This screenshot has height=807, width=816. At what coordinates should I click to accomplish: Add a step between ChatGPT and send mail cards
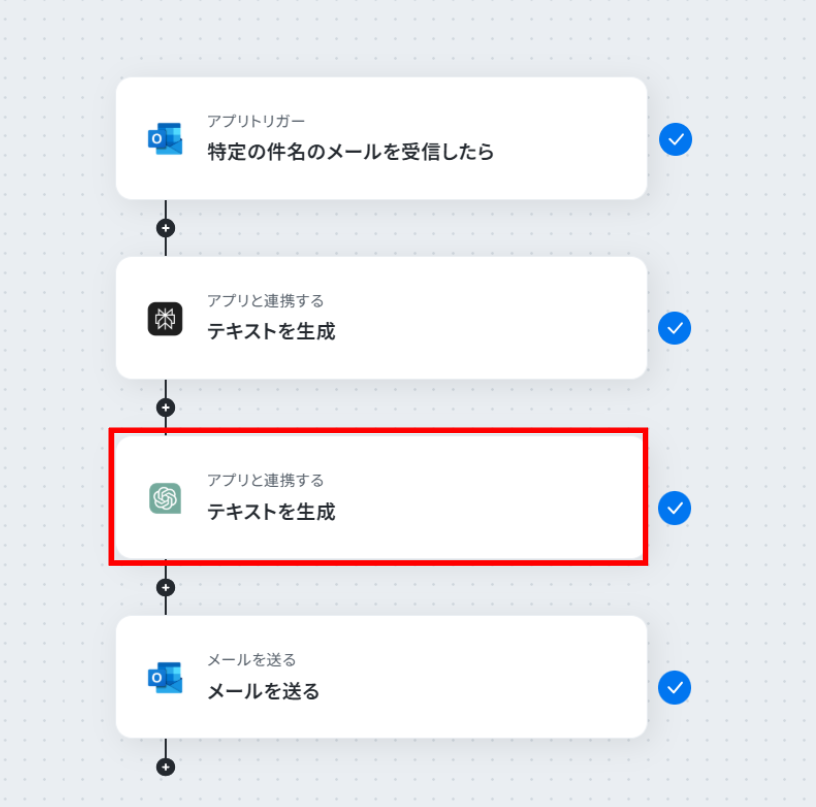click(x=165, y=587)
